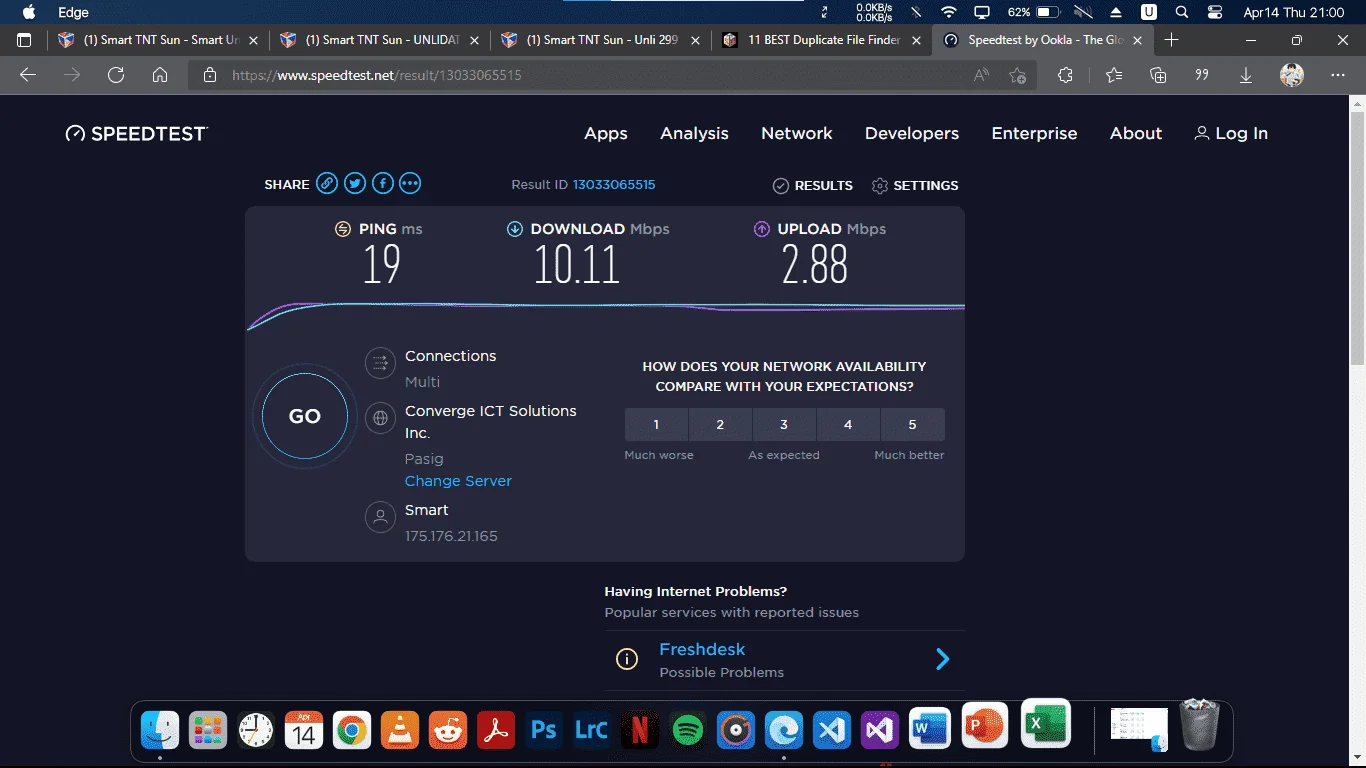Open the Edge profile avatar
This screenshot has width=1366, height=768.
click(1292, 75)
